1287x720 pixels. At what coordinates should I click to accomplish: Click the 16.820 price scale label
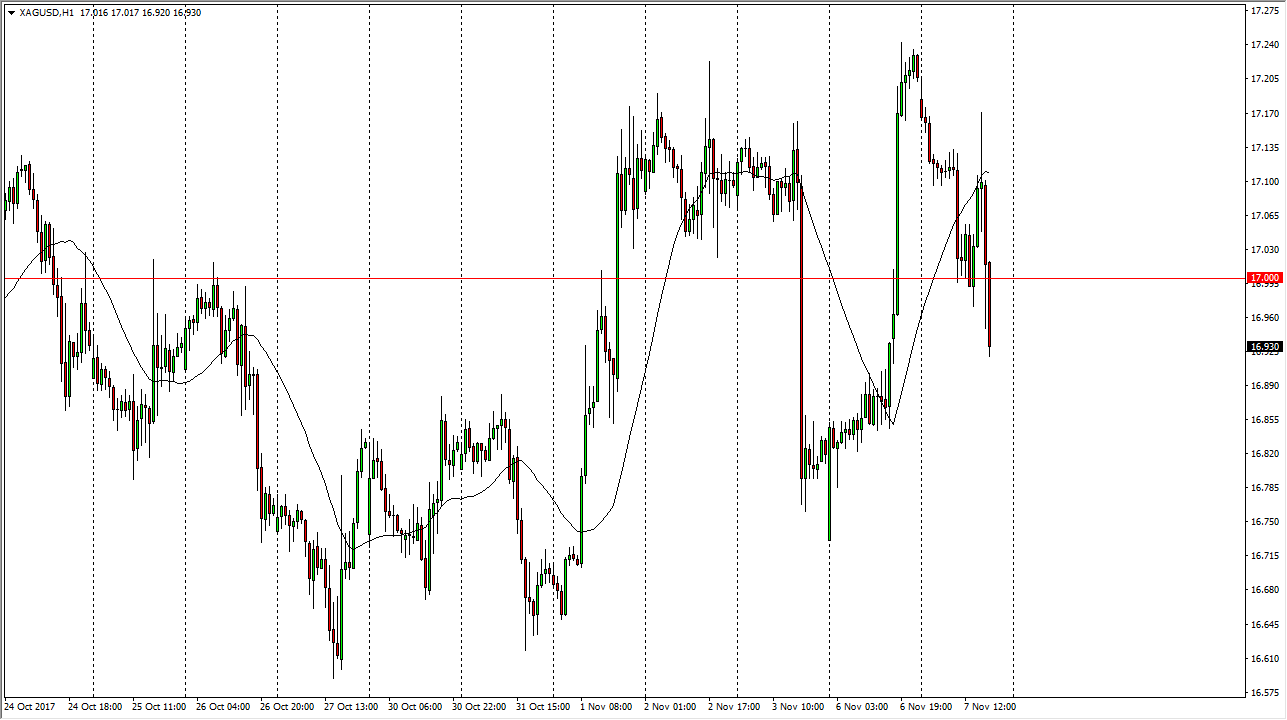click(x=1264, y=453)
